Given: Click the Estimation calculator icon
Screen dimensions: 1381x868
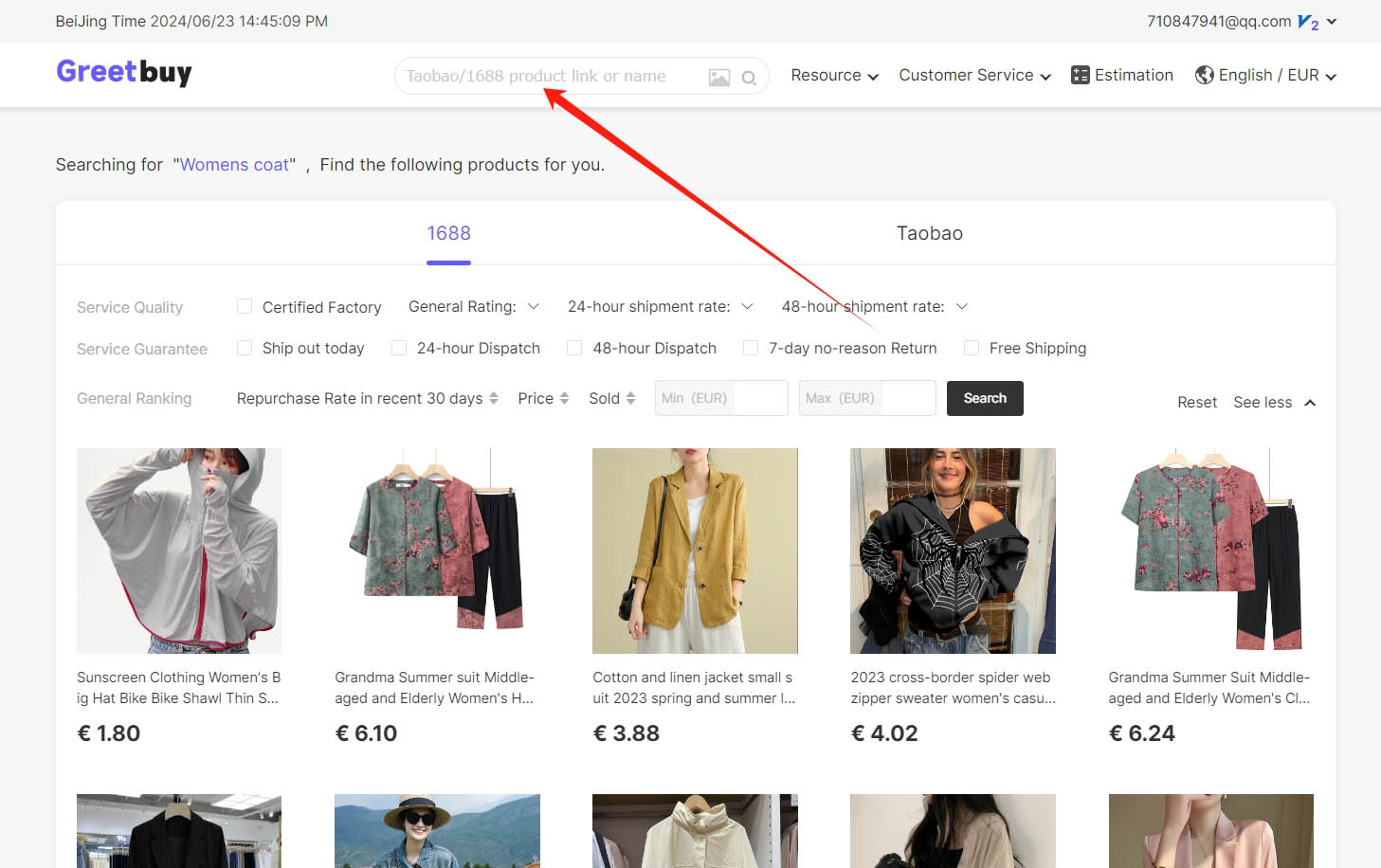Looking at the screenshot, I should (x=1080, y=75).
